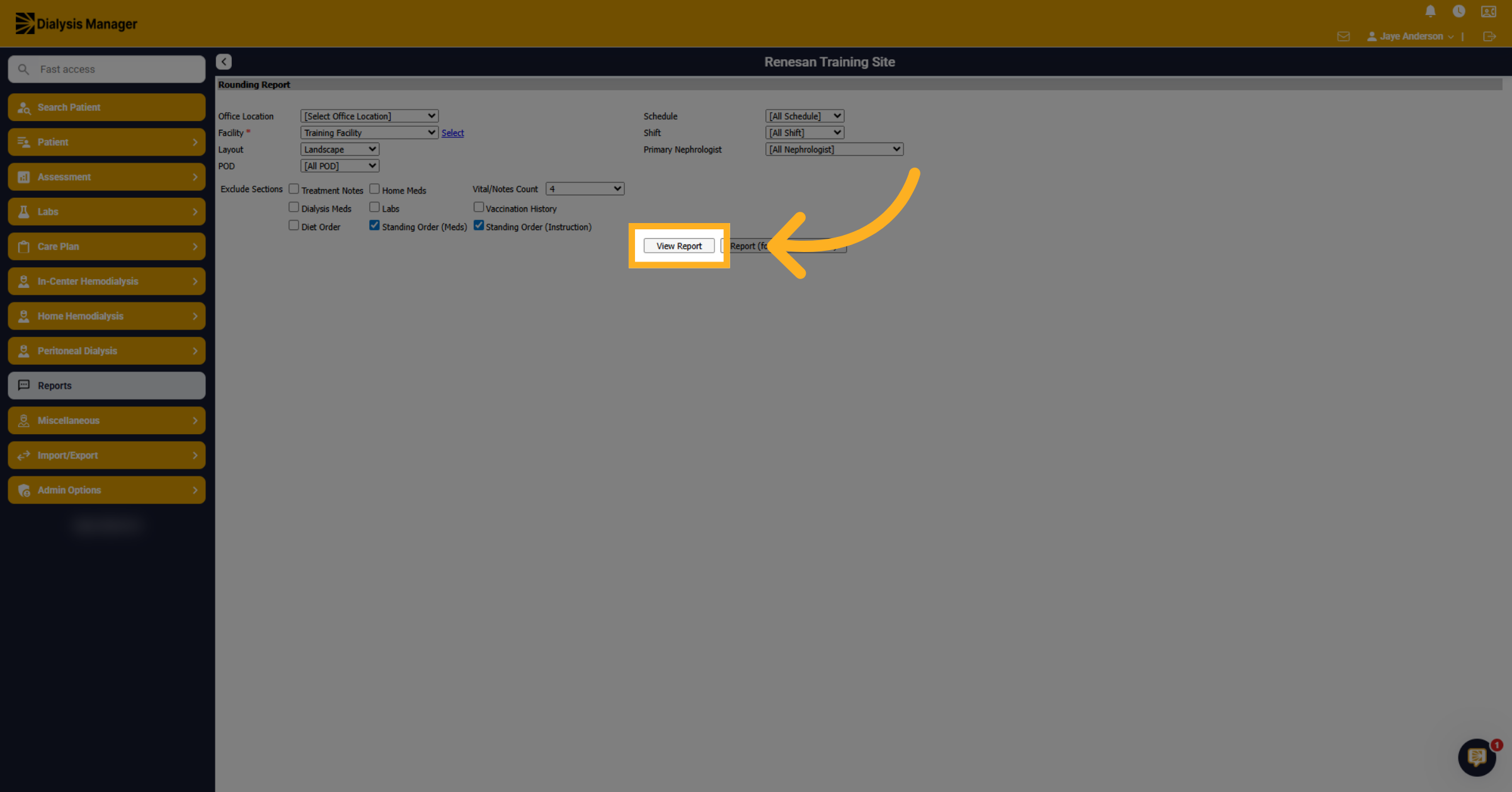Open the Jaye Anderson user menu

[1410, 37]
